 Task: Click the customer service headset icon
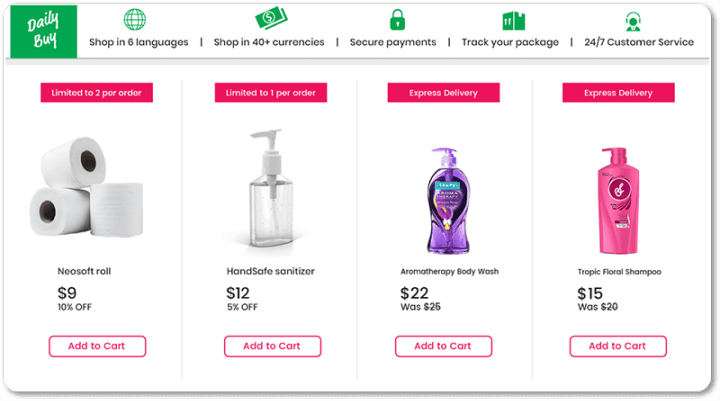point(633,20)
